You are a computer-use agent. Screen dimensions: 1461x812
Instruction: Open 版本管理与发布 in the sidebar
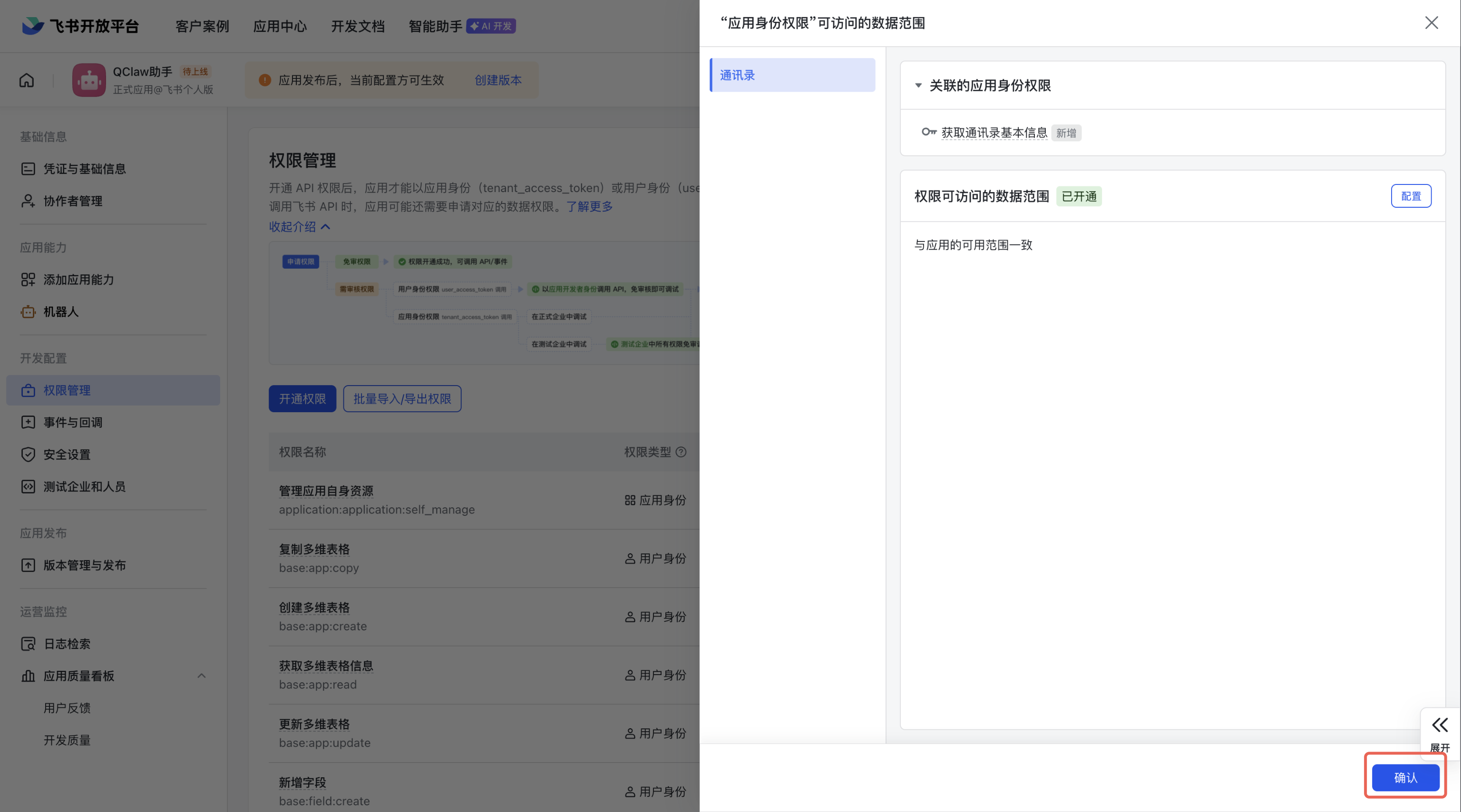pos(85,565)
